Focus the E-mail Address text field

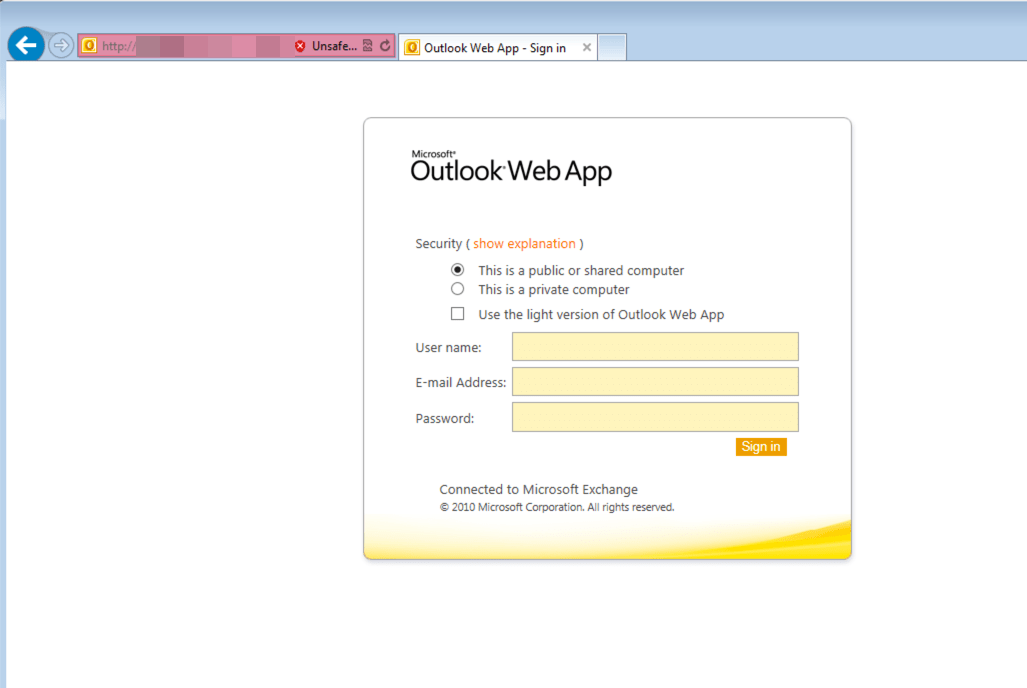[x=655, y=381]
